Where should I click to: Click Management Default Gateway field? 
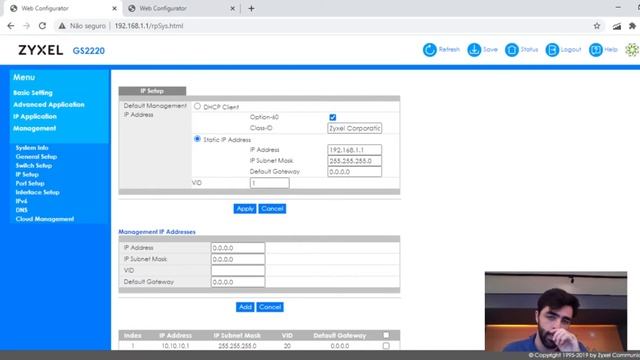238,282
